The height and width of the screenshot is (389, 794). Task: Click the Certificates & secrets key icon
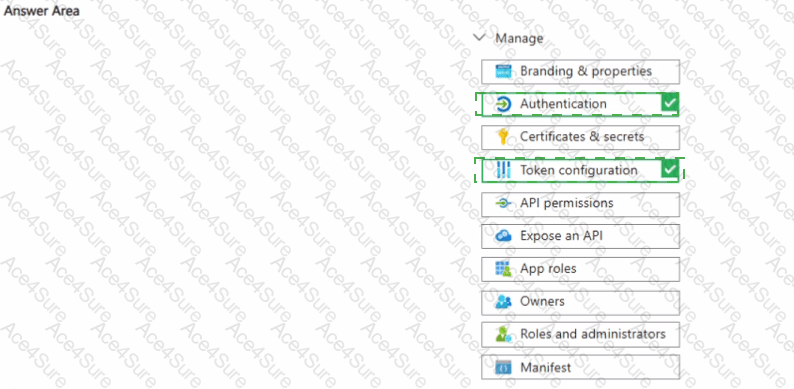click(503, 137)
